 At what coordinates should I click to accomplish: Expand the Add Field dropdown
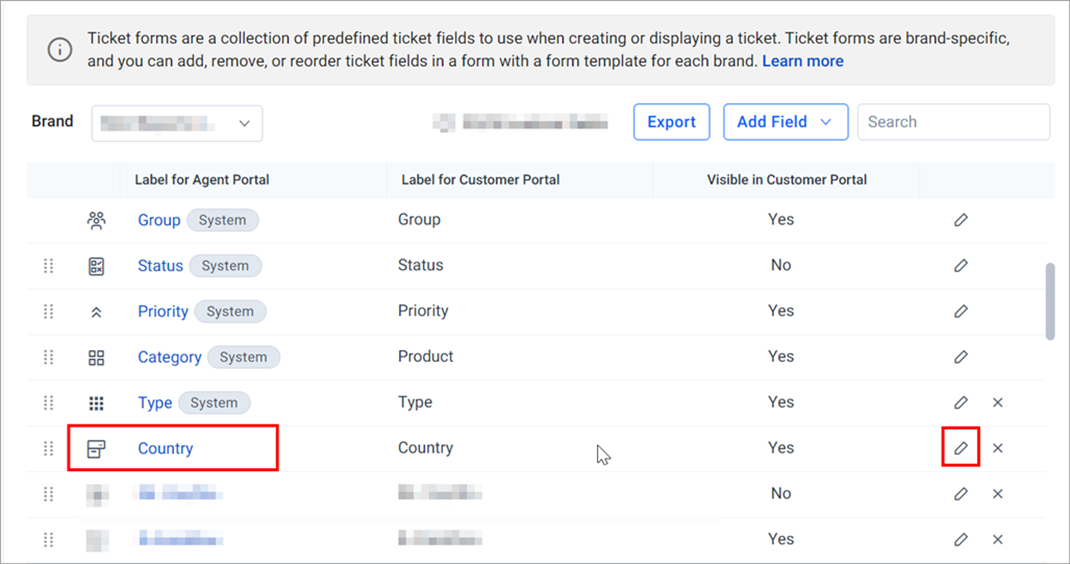(785, 122)
